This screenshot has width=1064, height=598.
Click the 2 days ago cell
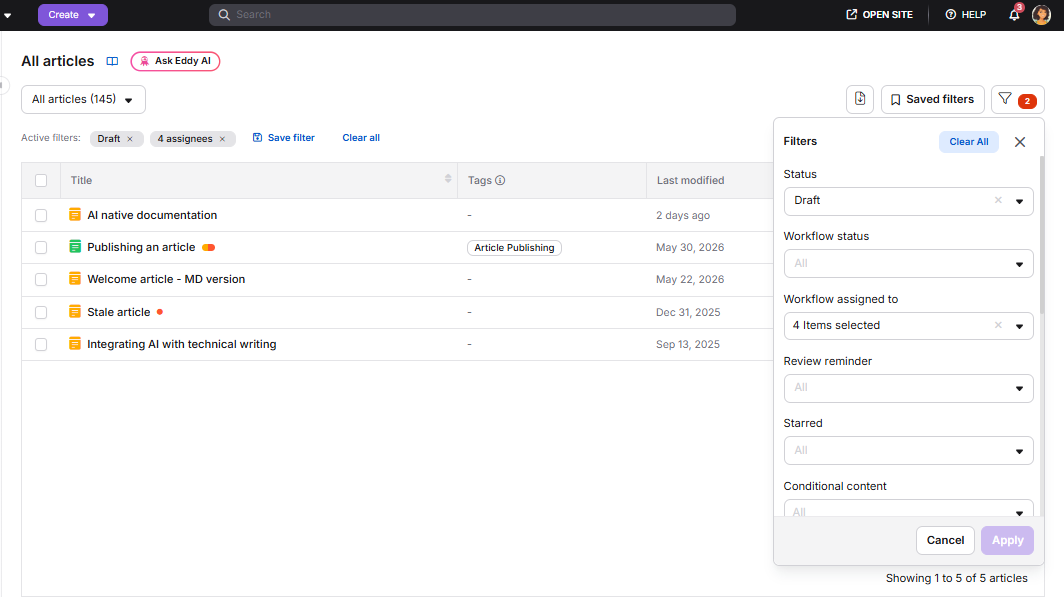tap(683, 215)
